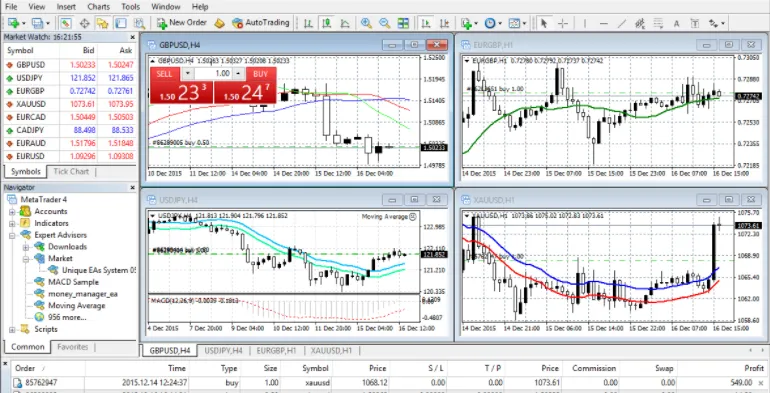This screenshot has width=770, height=393.
Task: Select the Fibonacci Retracement tool
Action: (658, 23)
